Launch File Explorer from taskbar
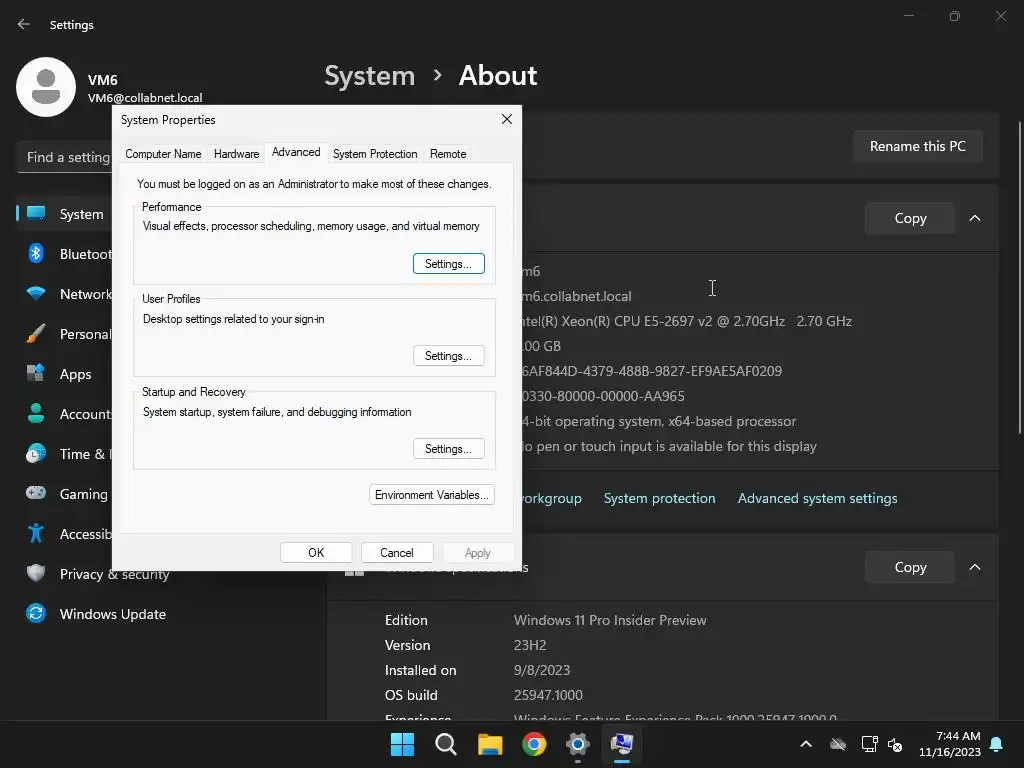 [x=490, y=744]
